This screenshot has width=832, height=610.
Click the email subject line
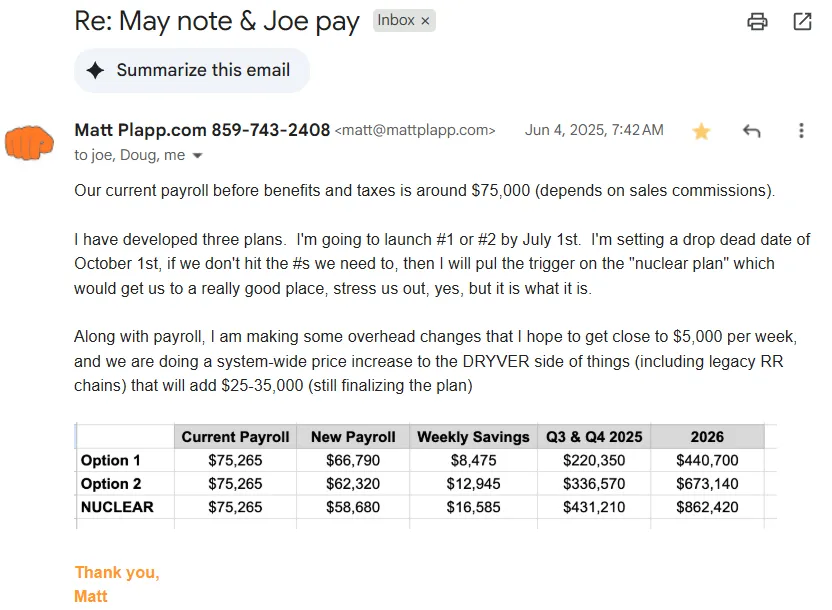217,23
